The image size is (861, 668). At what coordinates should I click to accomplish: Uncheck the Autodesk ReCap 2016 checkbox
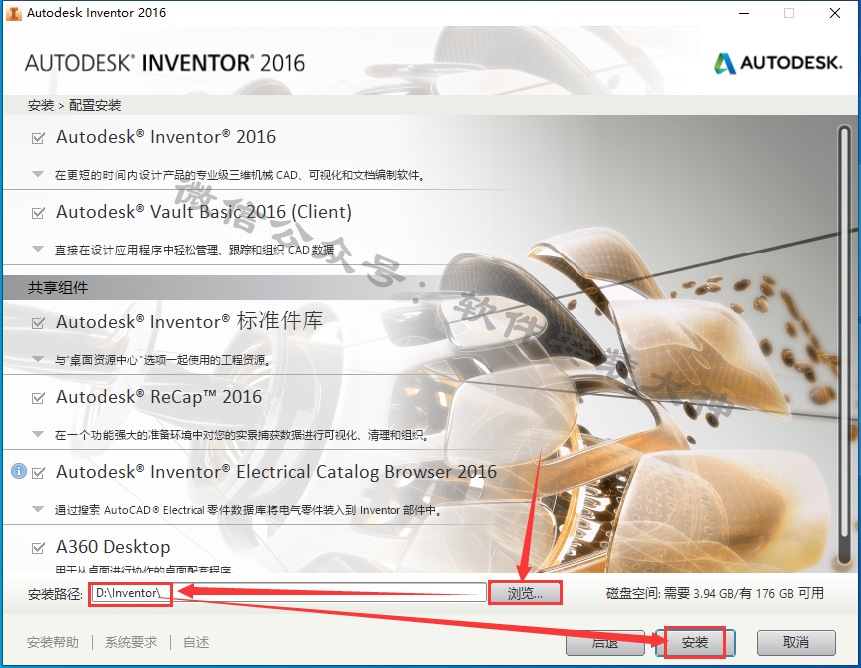pos(38,398)
